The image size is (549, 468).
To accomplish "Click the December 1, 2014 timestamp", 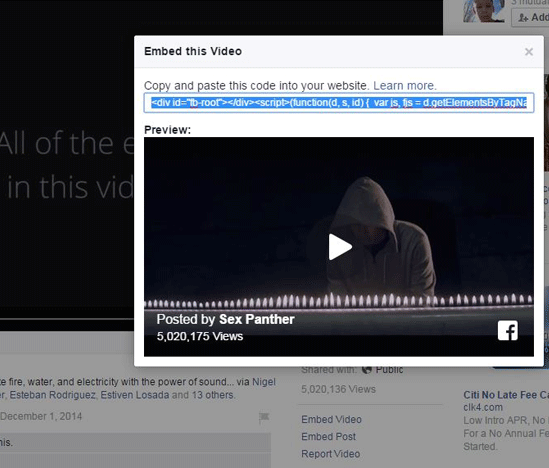I will [x=41, y=416].
